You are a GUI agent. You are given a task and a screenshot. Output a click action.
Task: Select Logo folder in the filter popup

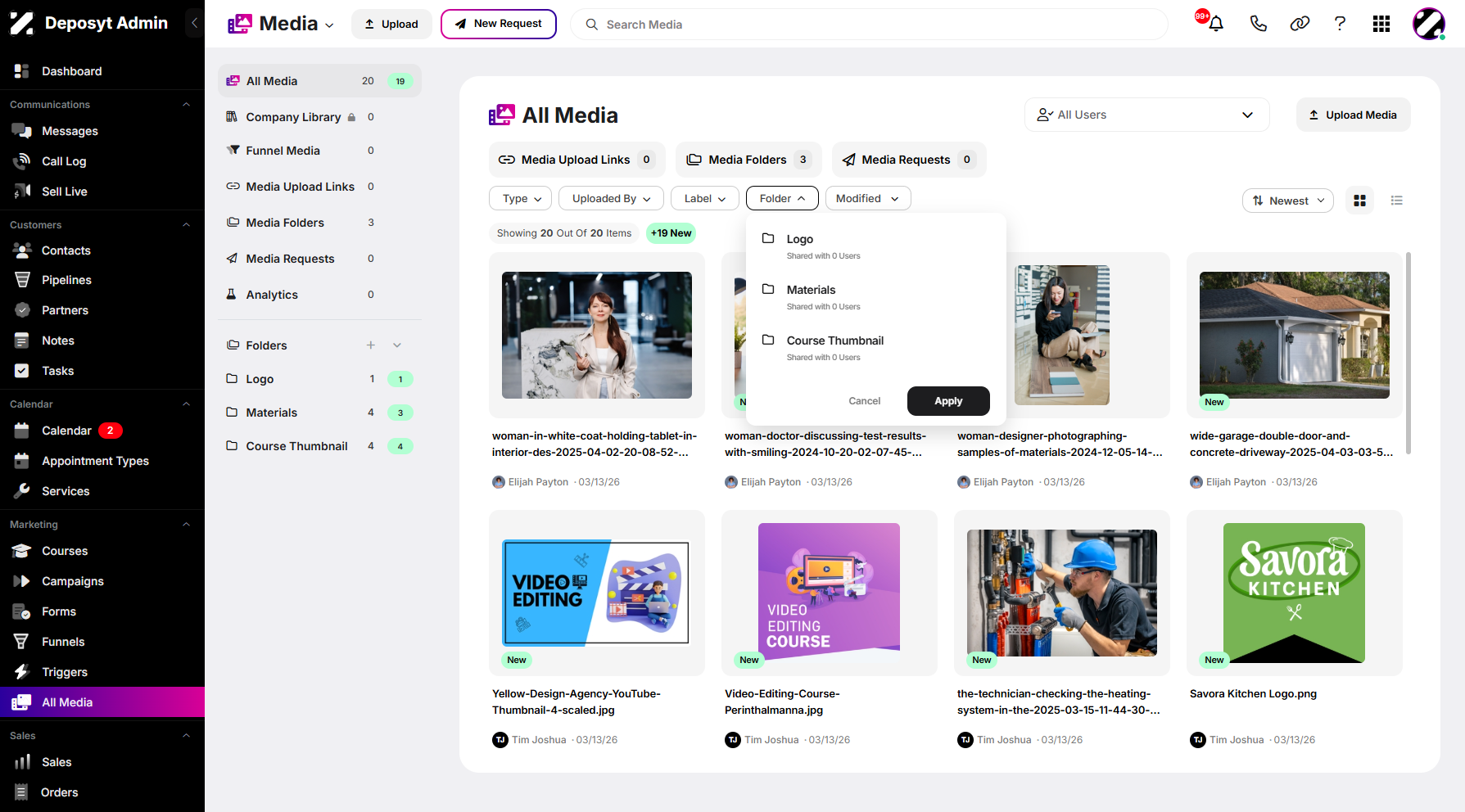[x=875, y=246]
